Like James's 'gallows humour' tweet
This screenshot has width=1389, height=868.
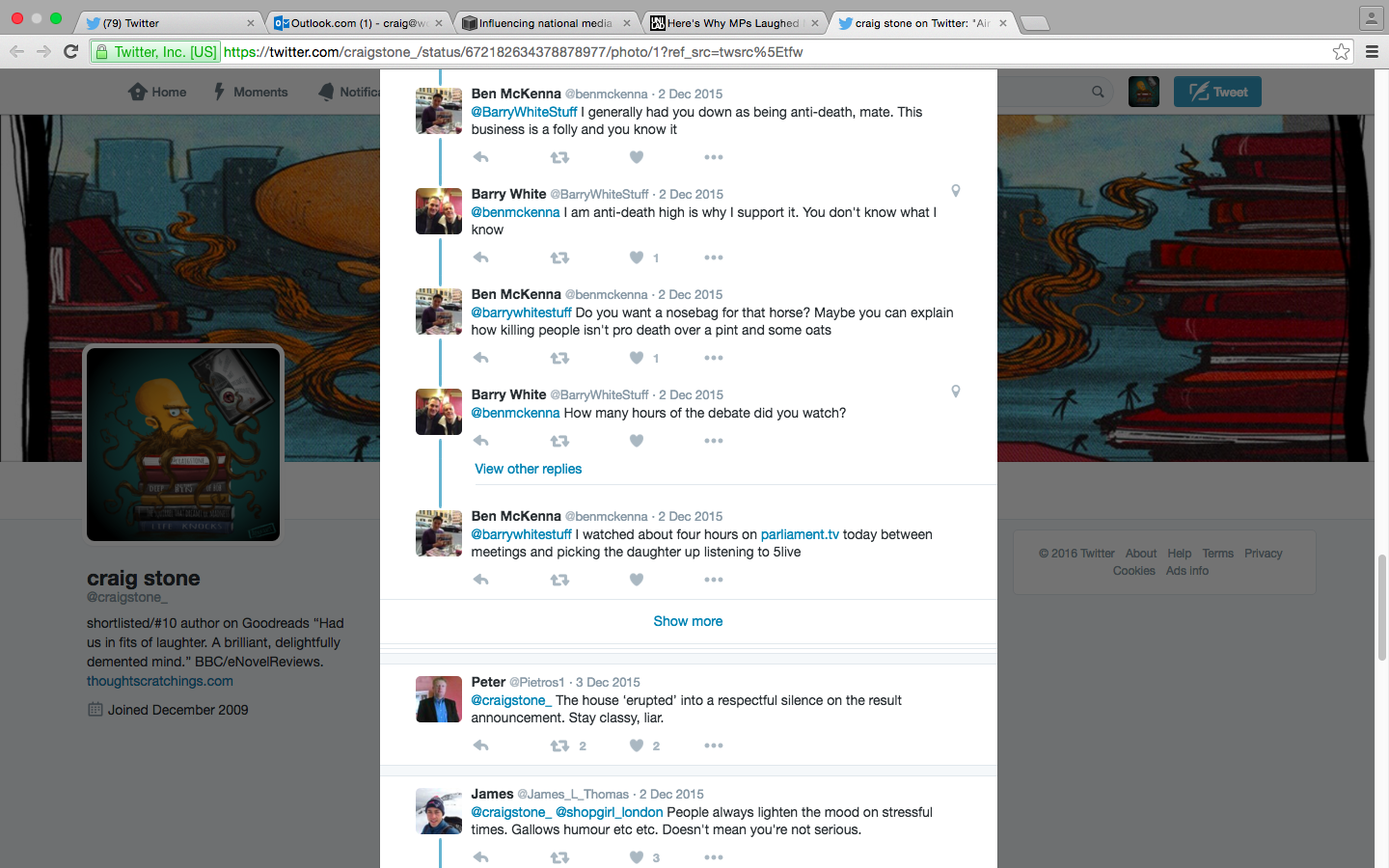(x=637, y=857)
